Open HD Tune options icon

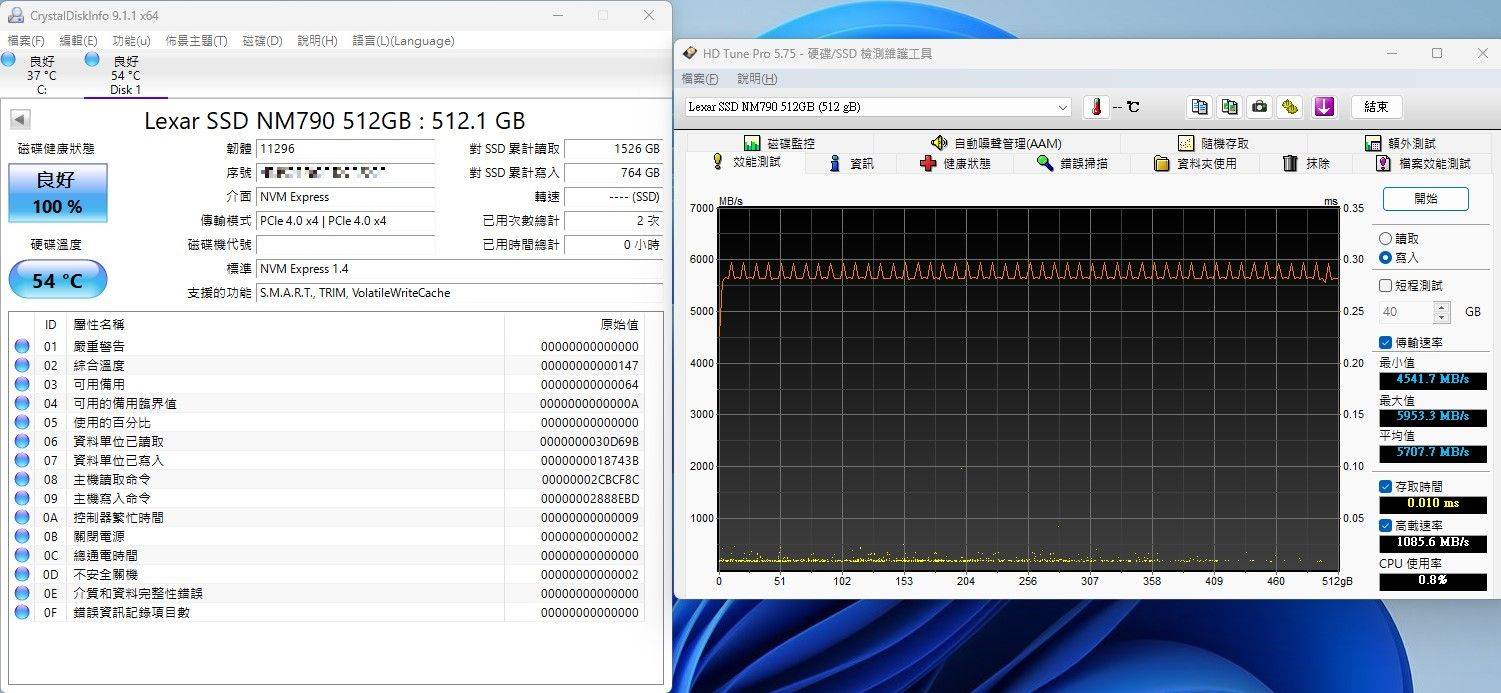click(x=1290, y=107)
